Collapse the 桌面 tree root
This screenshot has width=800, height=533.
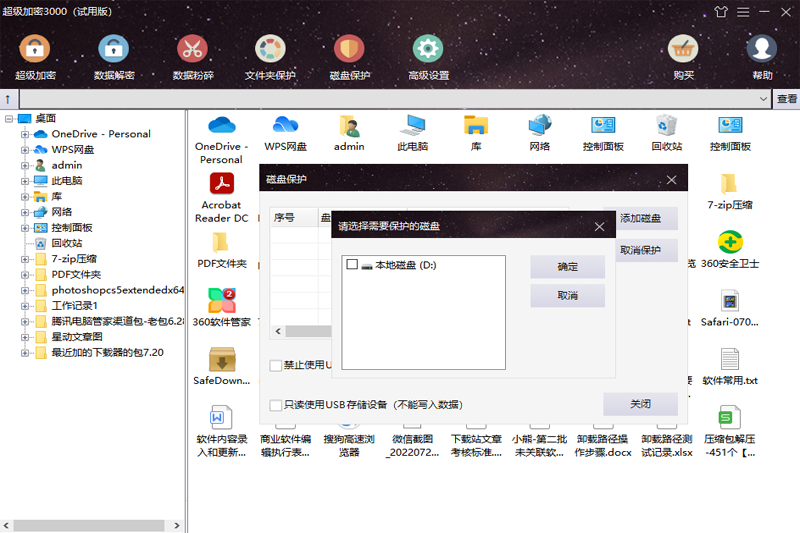coord(9,119)
